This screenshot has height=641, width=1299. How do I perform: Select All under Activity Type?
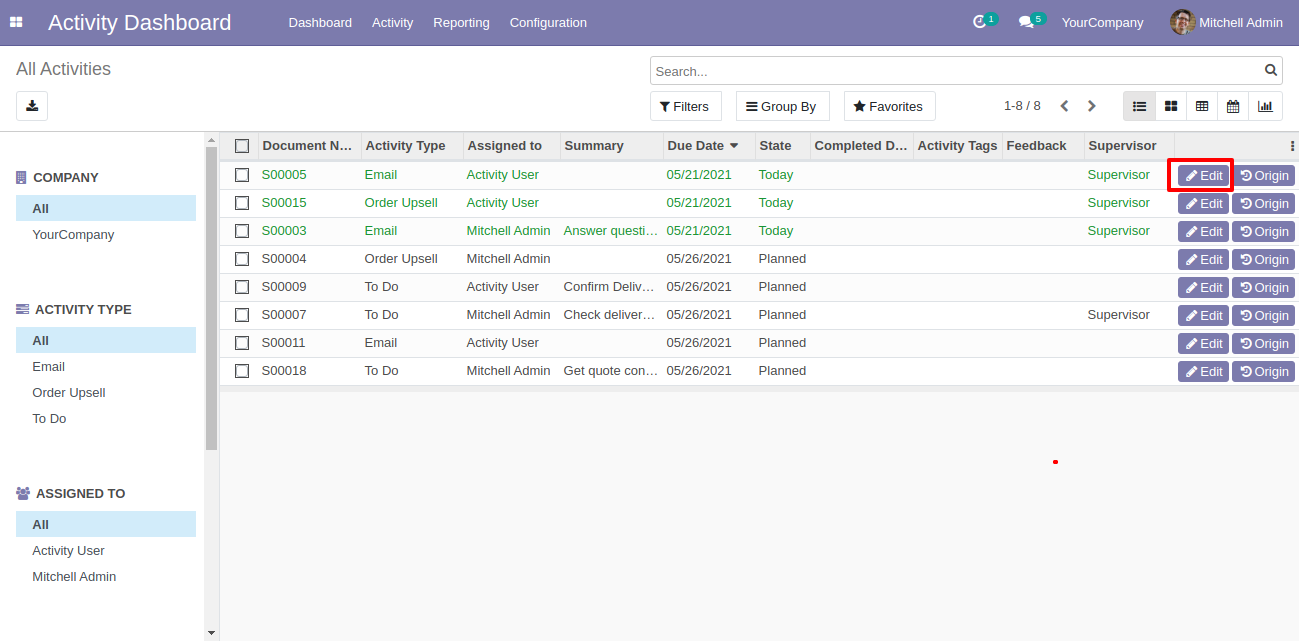click(106, 341)
